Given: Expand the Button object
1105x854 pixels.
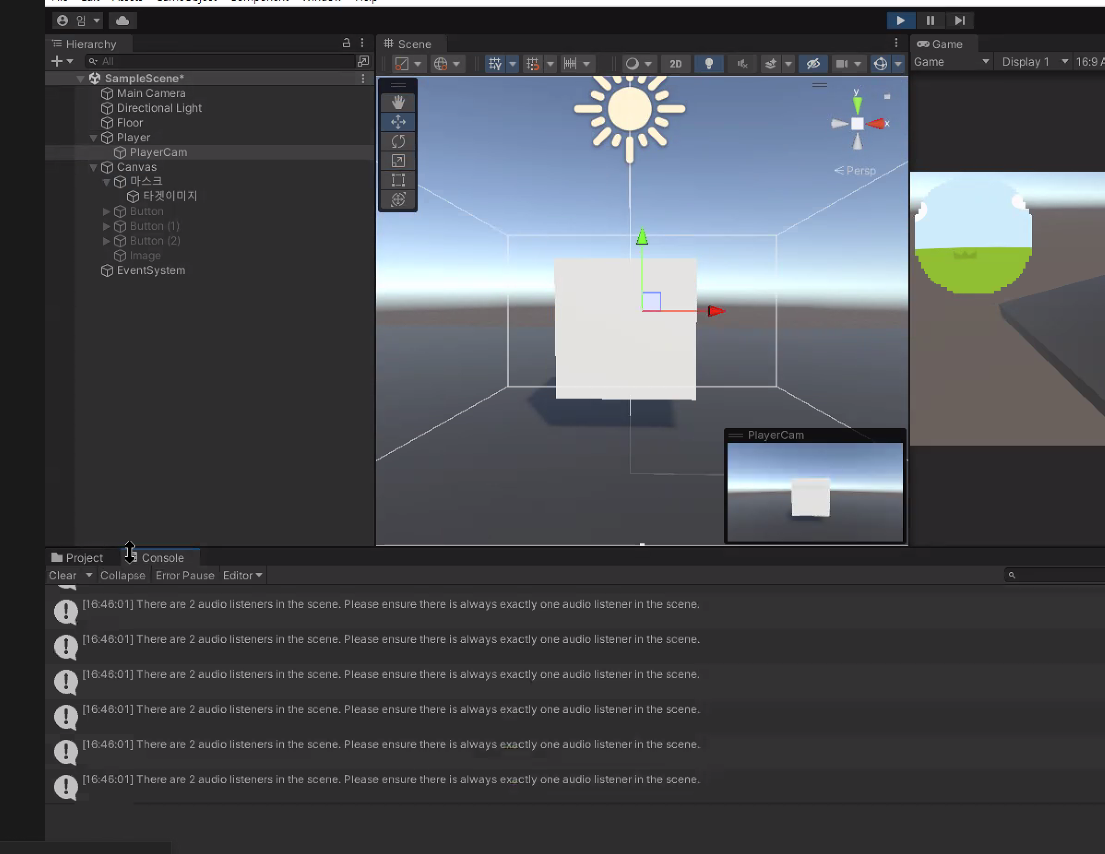Looking at the screenshot, I should coord(106,211).
